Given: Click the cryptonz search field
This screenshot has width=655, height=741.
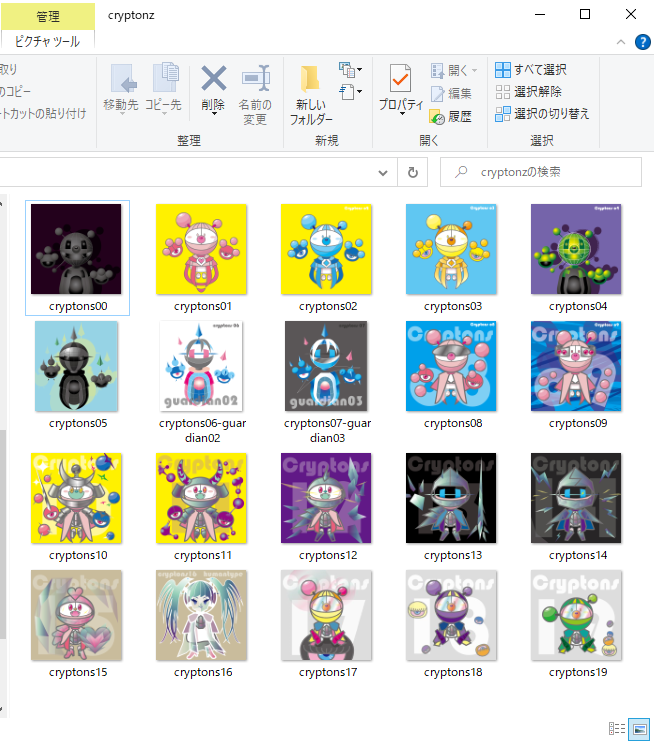Looking at the screenshot, I should point(541,172).
